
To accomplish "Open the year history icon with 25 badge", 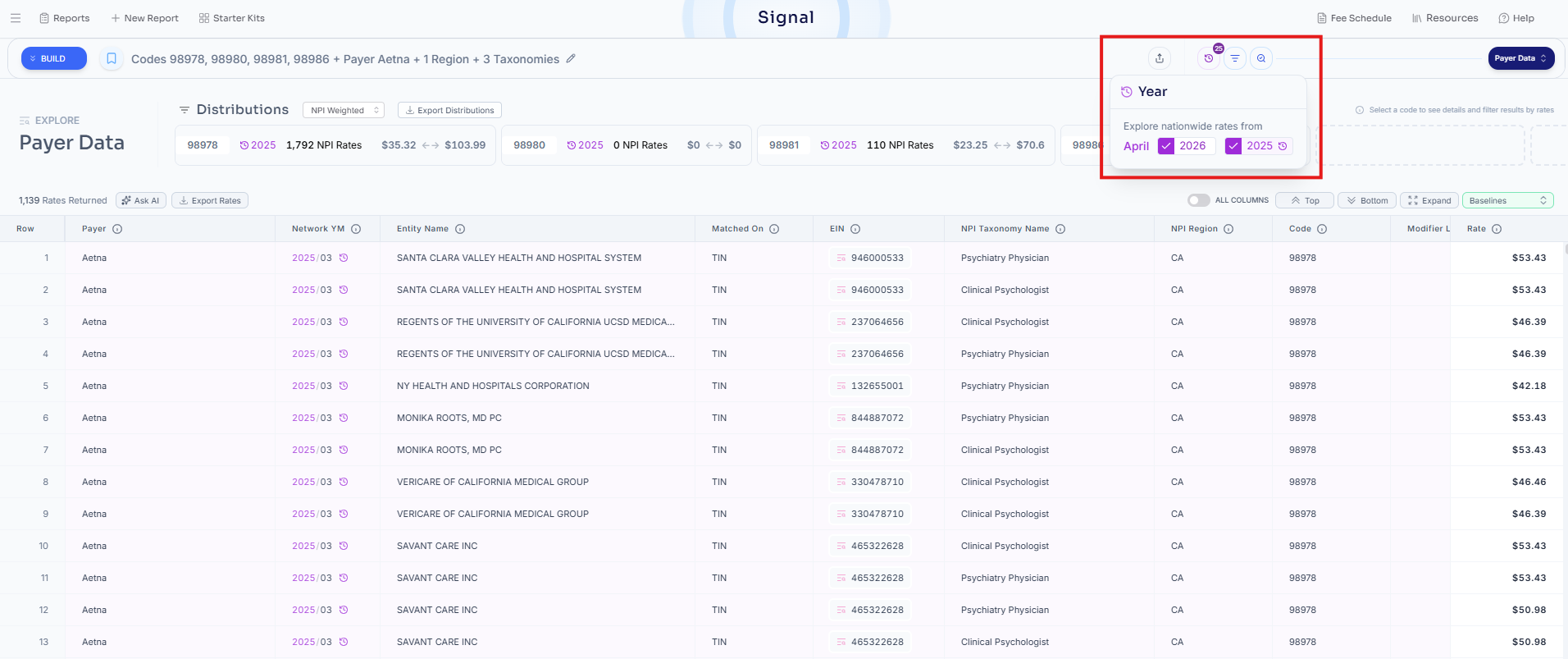I will (x=1209, y=58).
